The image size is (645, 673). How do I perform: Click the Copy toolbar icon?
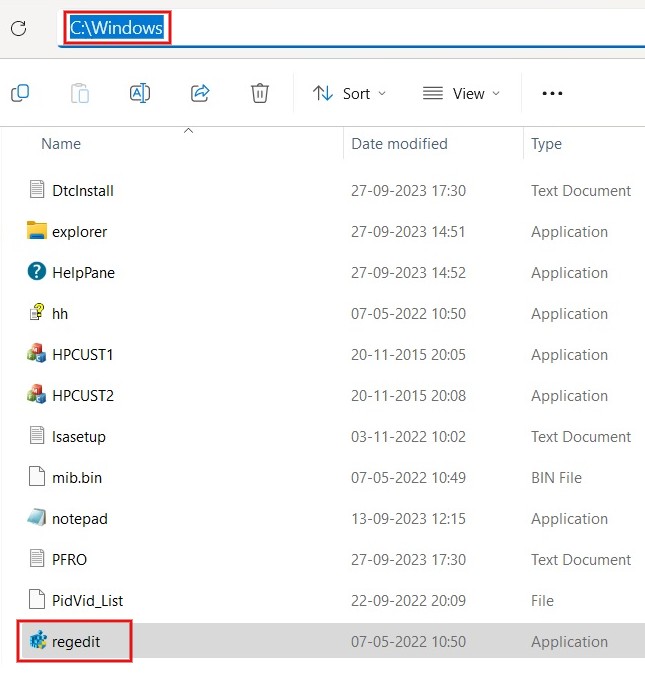(x=20, y=93)
